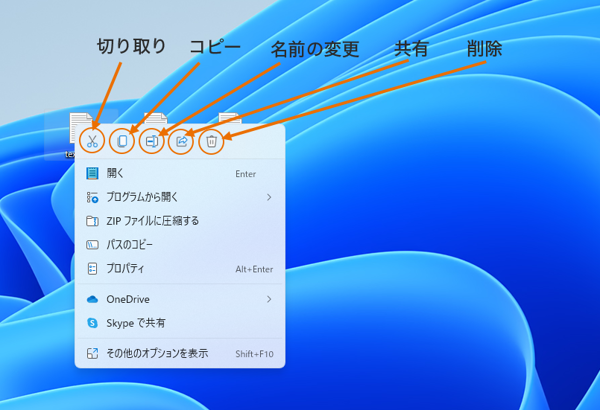Open プロパティ from context menu

click(x=180, y=269)
